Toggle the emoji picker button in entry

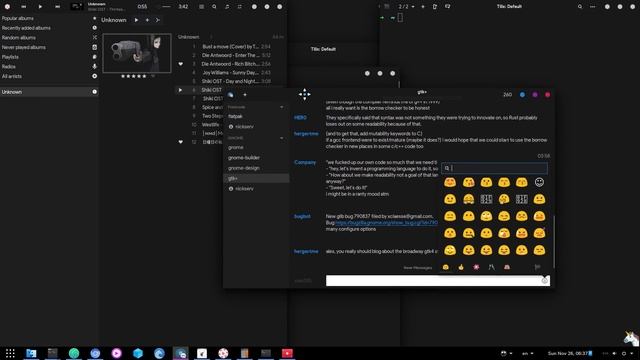point(544,280)
